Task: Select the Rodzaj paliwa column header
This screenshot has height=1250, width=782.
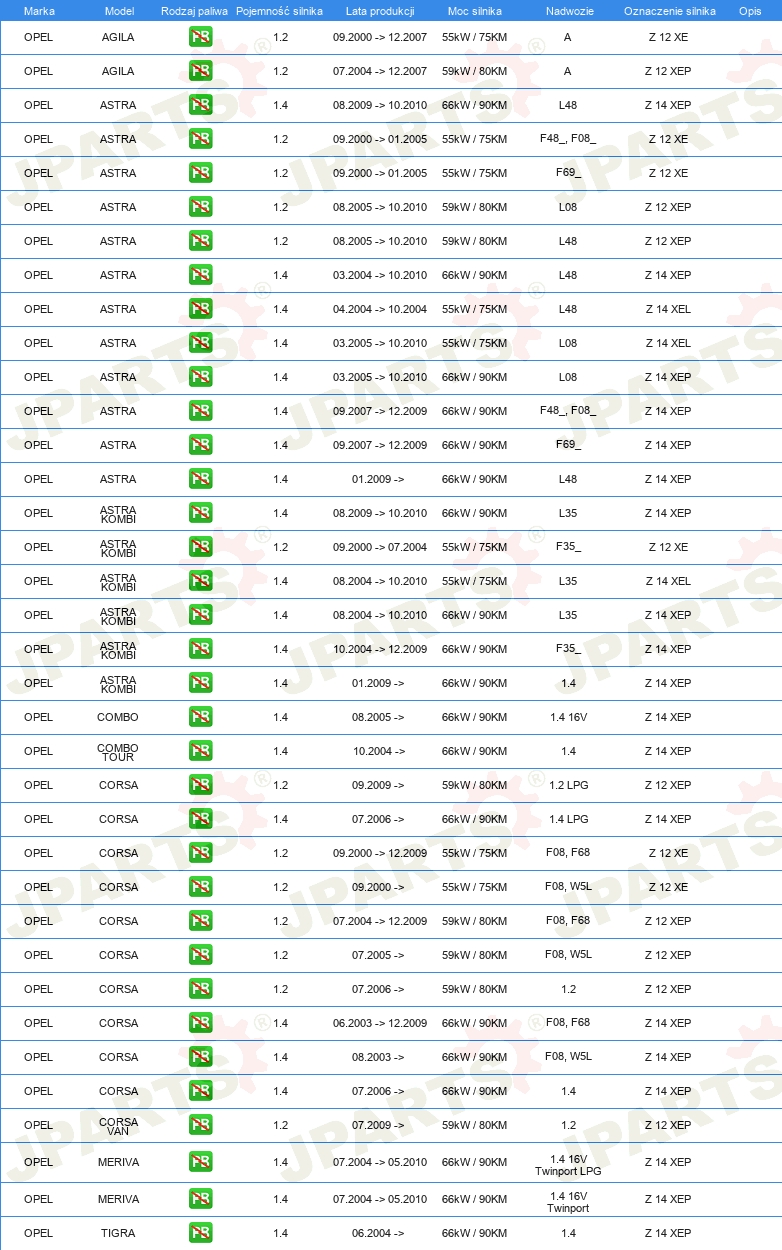Action: coord(194,11)
